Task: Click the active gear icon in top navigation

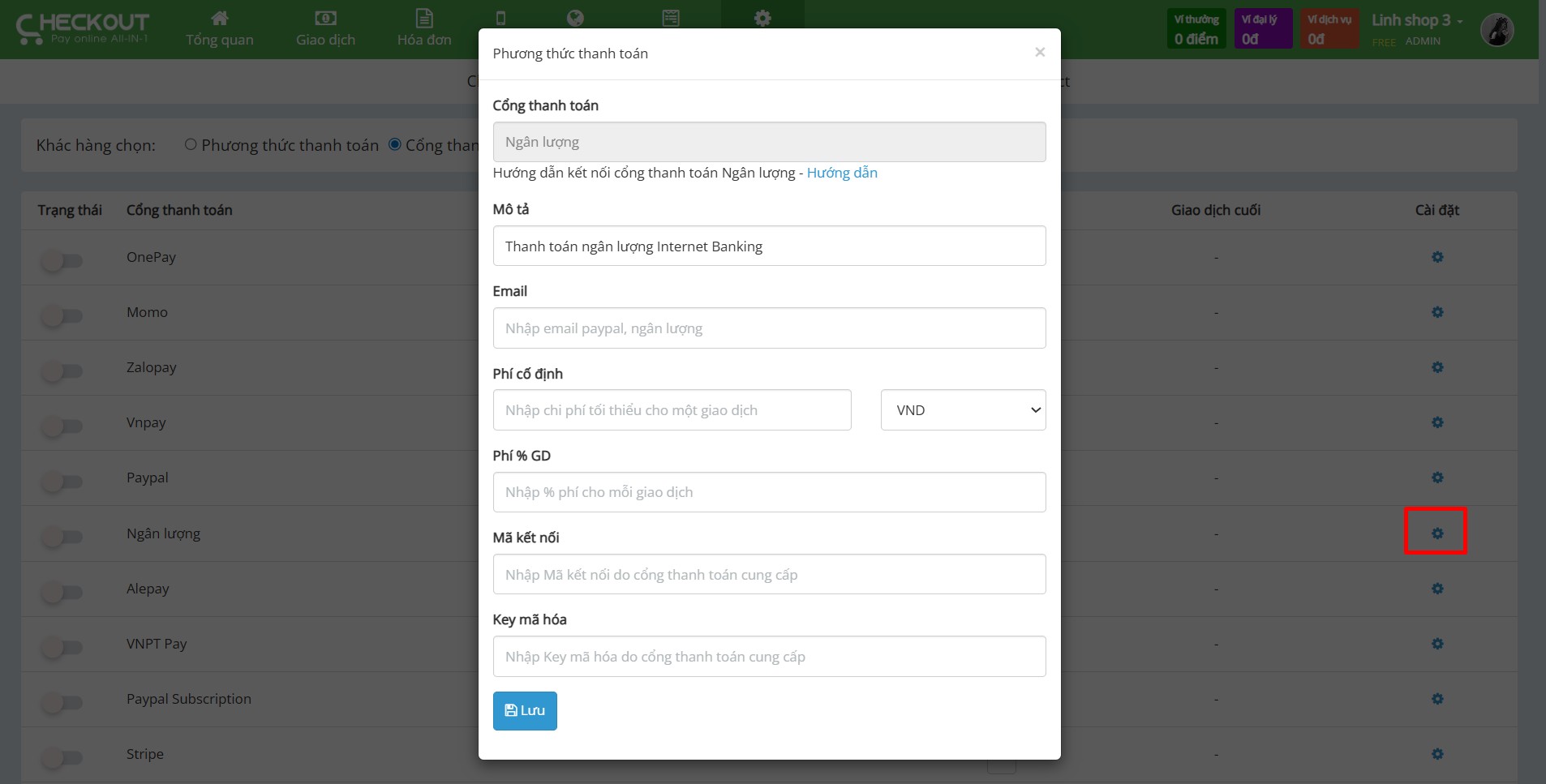Action: point(762,18)
